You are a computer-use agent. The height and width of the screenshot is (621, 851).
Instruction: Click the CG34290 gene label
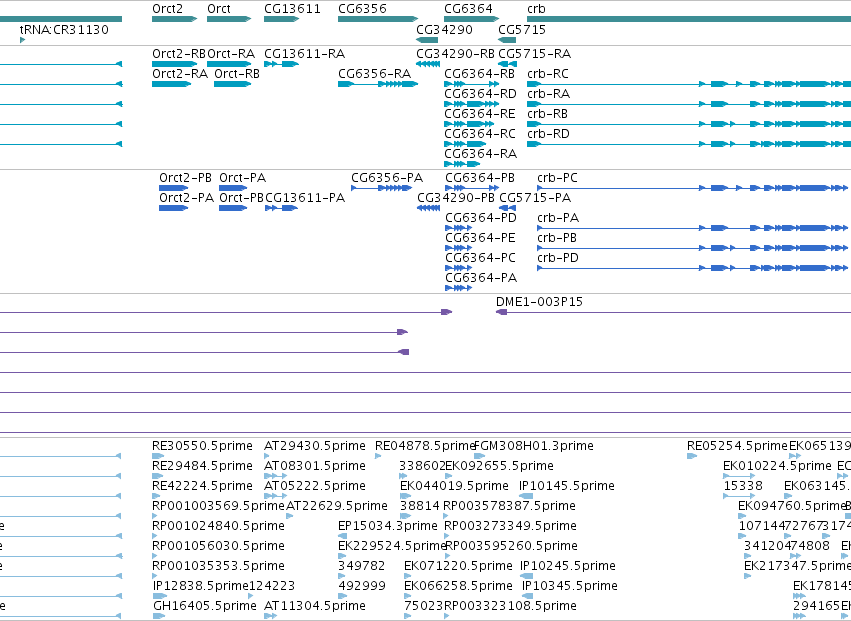tap(444, 29)
